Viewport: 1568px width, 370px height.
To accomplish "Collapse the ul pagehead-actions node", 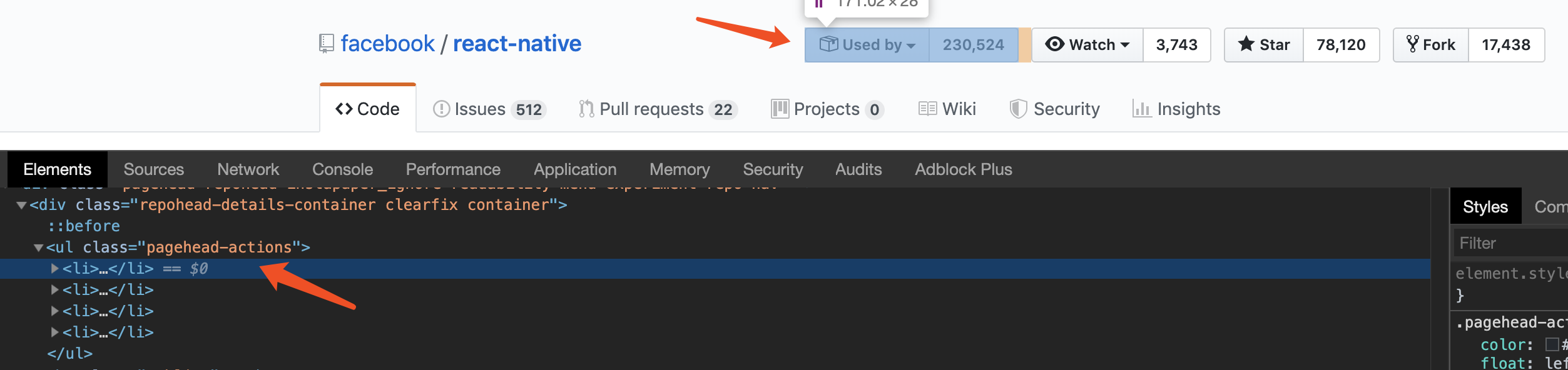I will click(39, 247).
